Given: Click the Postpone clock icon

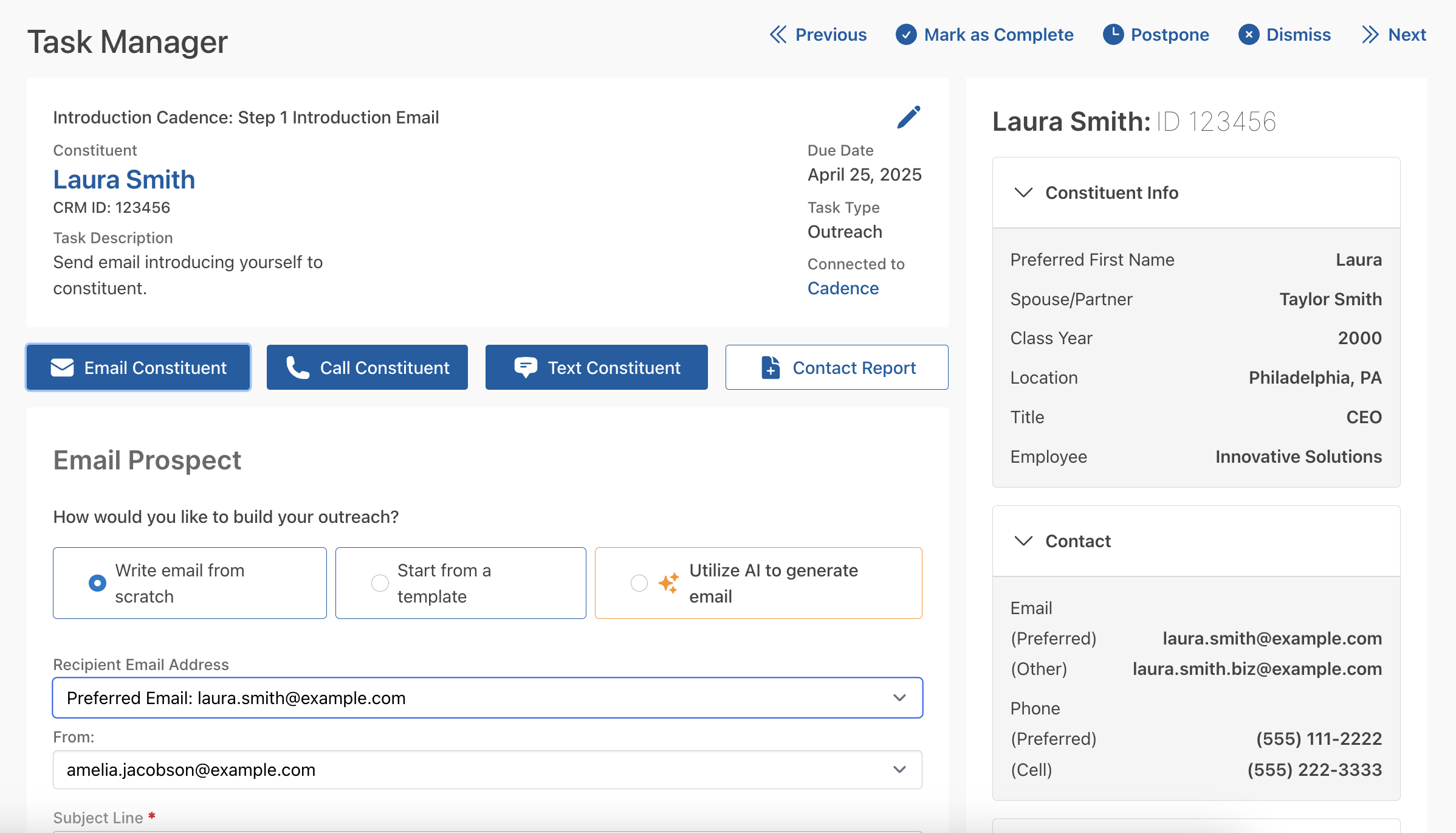Looking at the screenshot, I should [1113, 35].
